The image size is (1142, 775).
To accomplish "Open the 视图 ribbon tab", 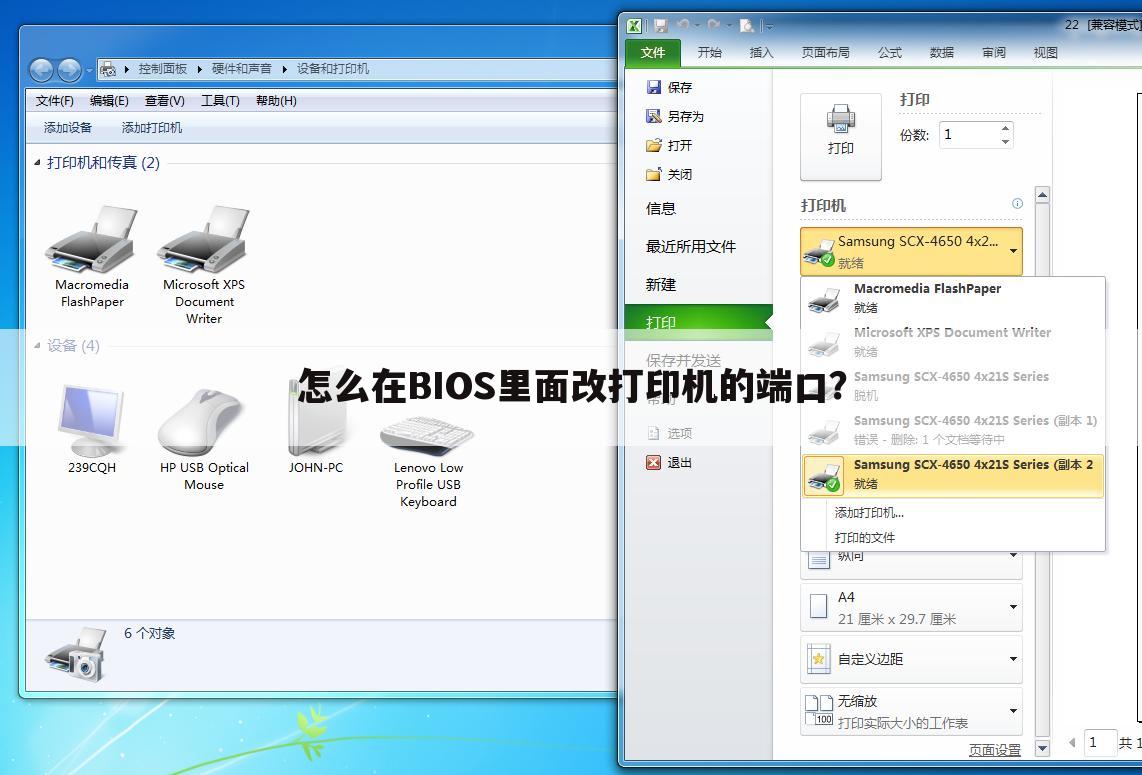I will coord(1045,52).
